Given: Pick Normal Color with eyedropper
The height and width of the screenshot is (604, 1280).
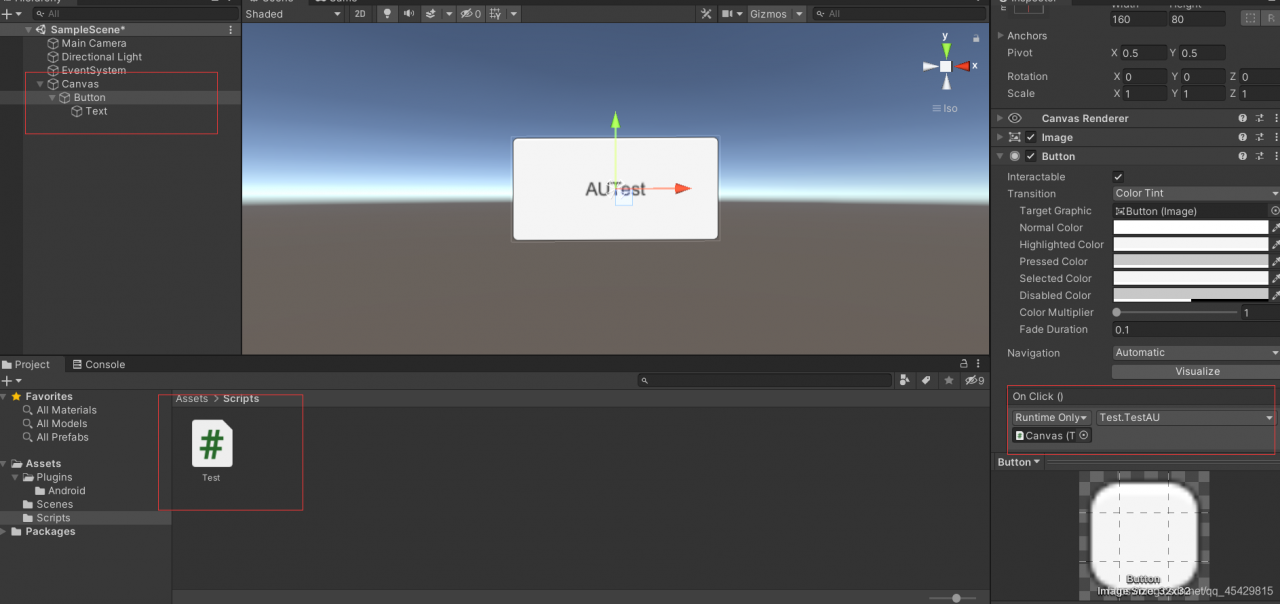Looking at the screenshot, I should coord(1275,228).
